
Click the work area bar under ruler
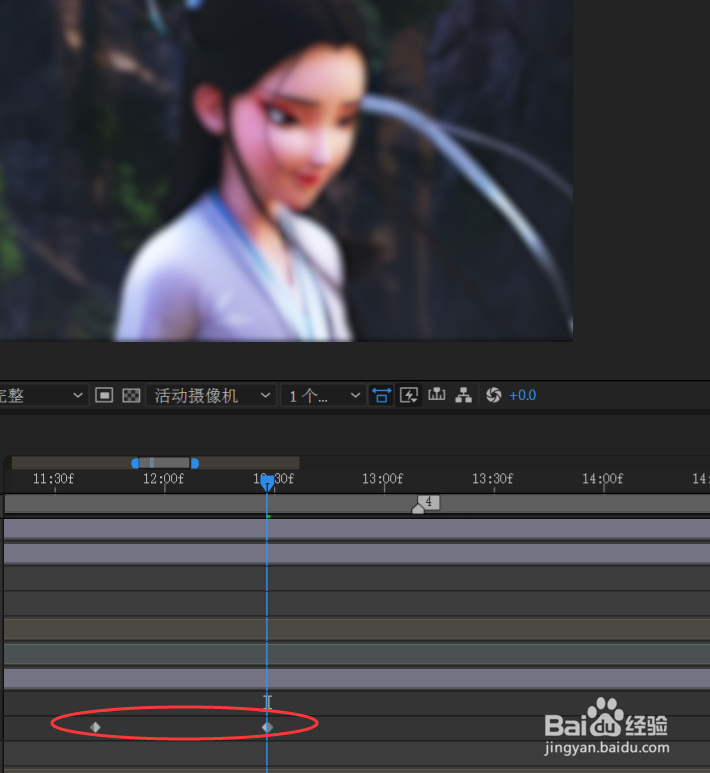coord(357,504)
